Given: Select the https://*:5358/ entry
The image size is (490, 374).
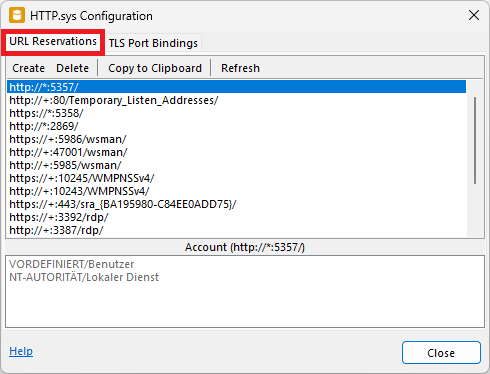Looking at the screenshot, I should pyautogui.click(x=236, y=113).
